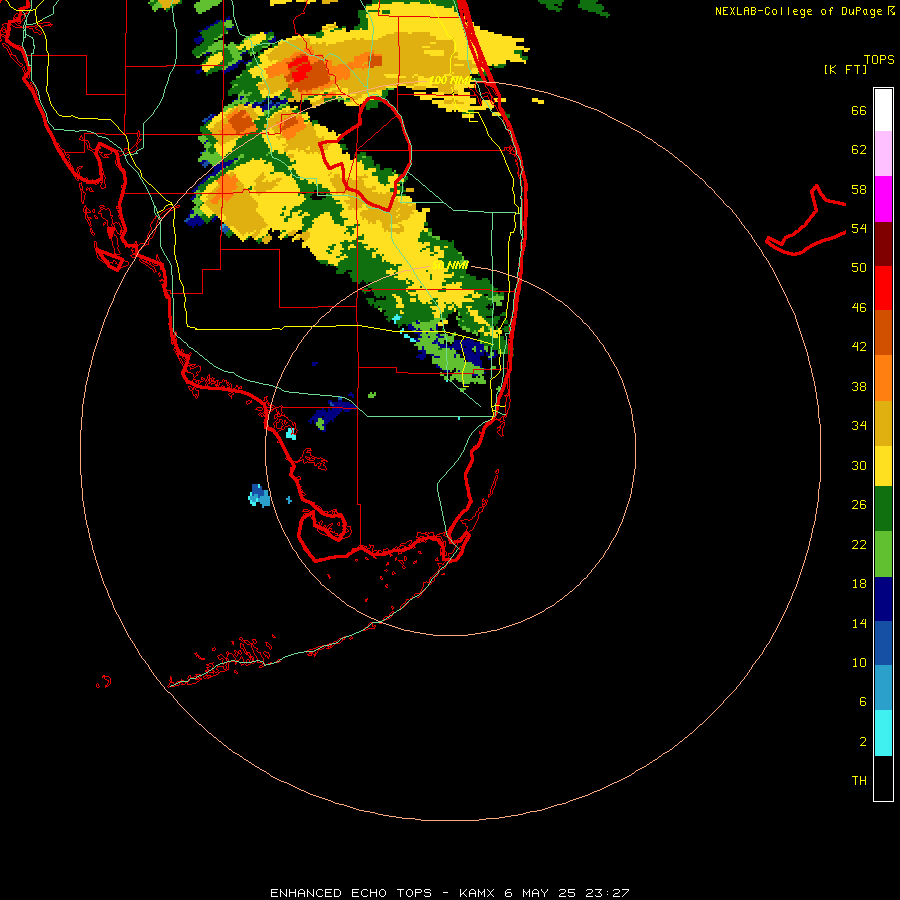900x900 pixels.
Task: Click the red-outlined island east of Florida
Action: click(806, 222)
